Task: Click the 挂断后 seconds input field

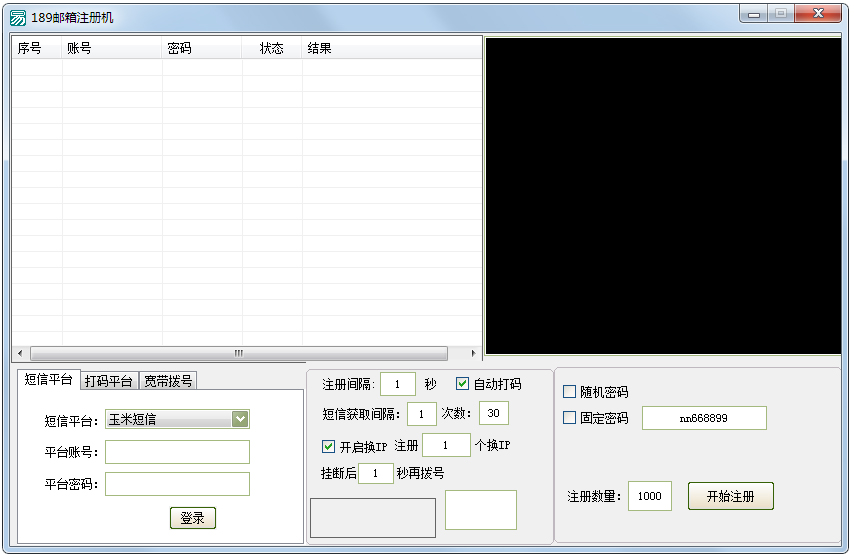Action: pos(376,473)
